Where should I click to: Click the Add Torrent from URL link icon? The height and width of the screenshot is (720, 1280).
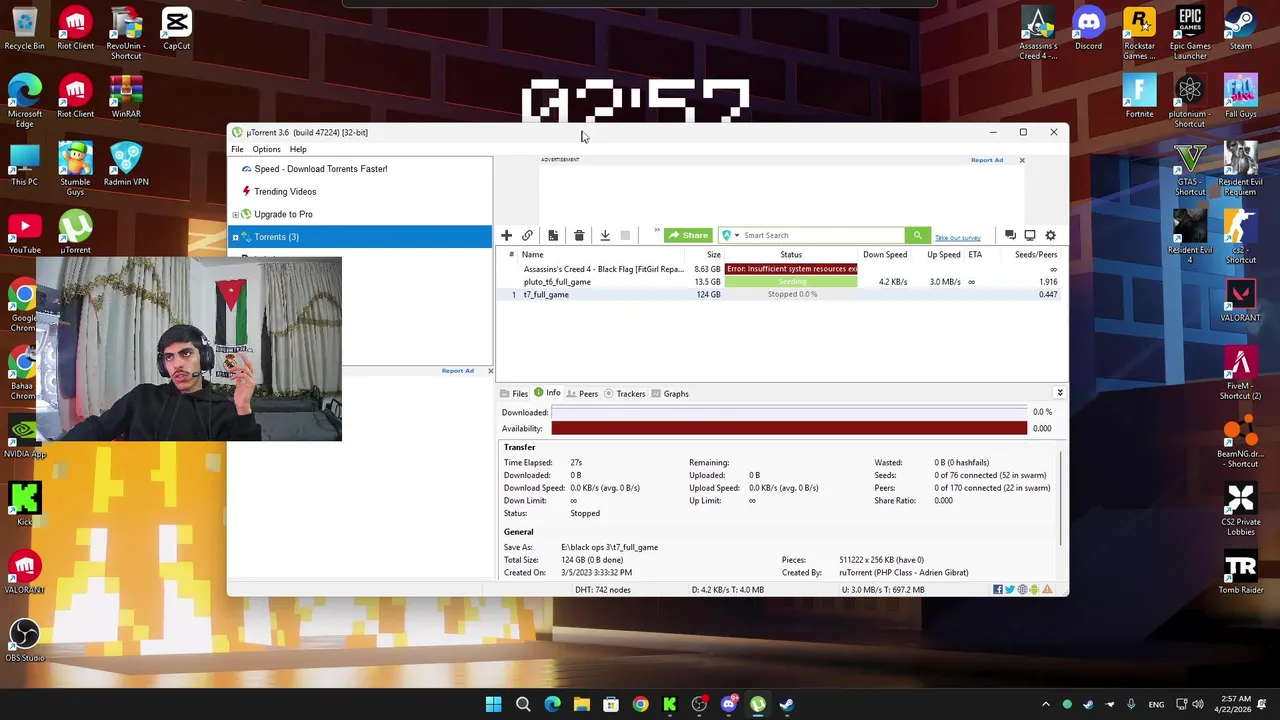point(527,235)
